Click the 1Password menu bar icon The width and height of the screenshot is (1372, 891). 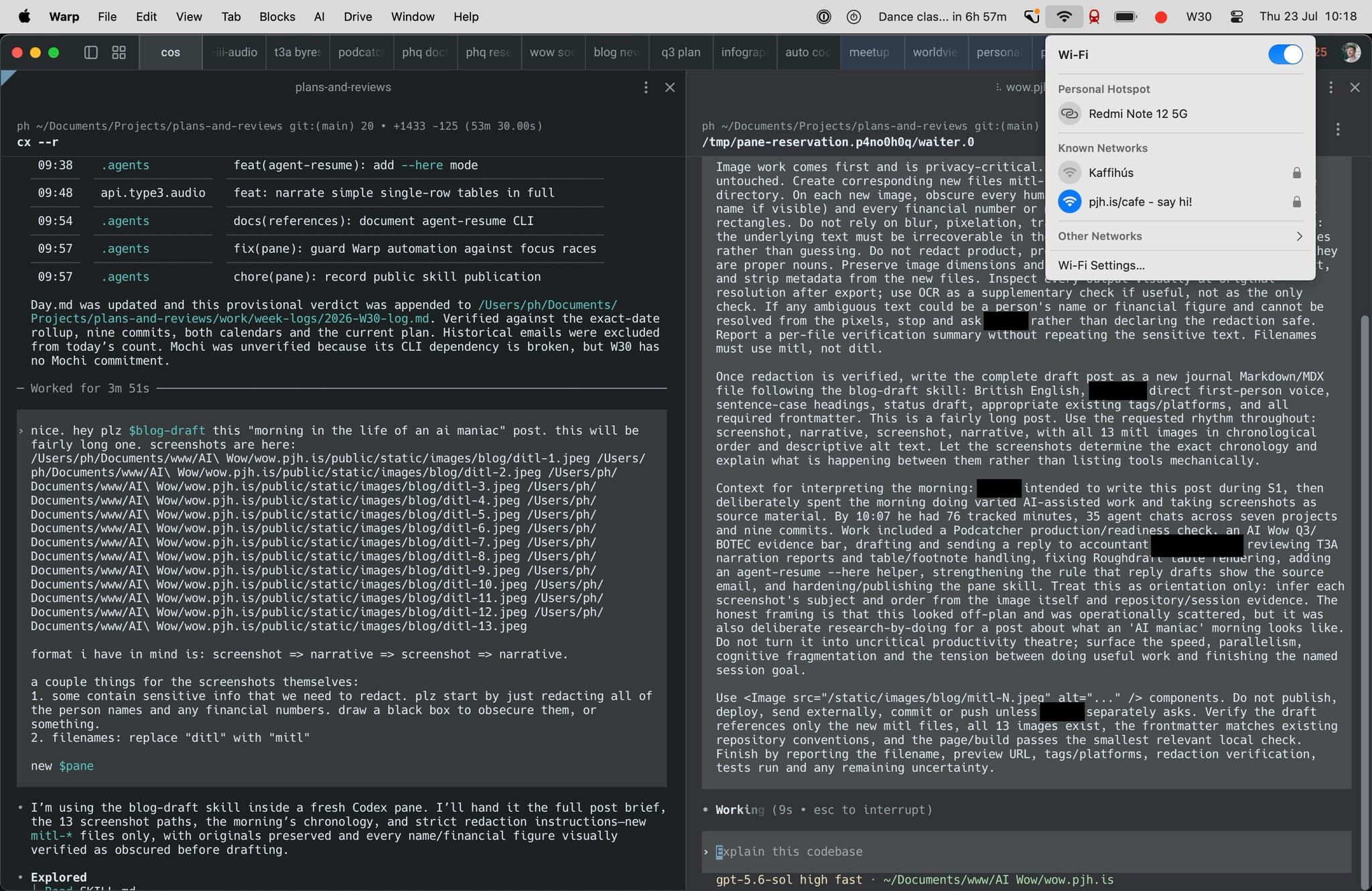click(824, 17)
